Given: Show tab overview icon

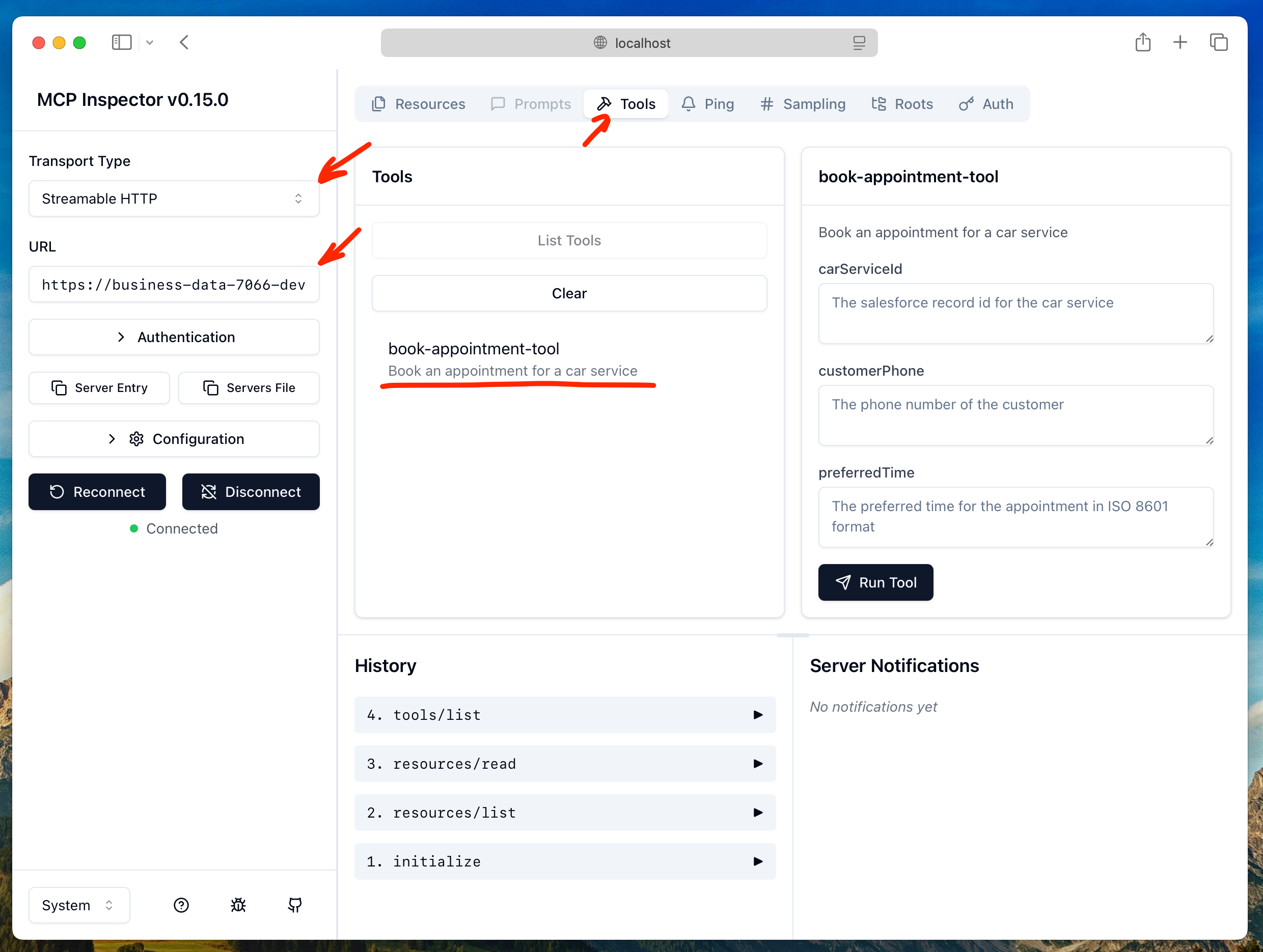Looking at the screenshot, I should coord(1219,42).
